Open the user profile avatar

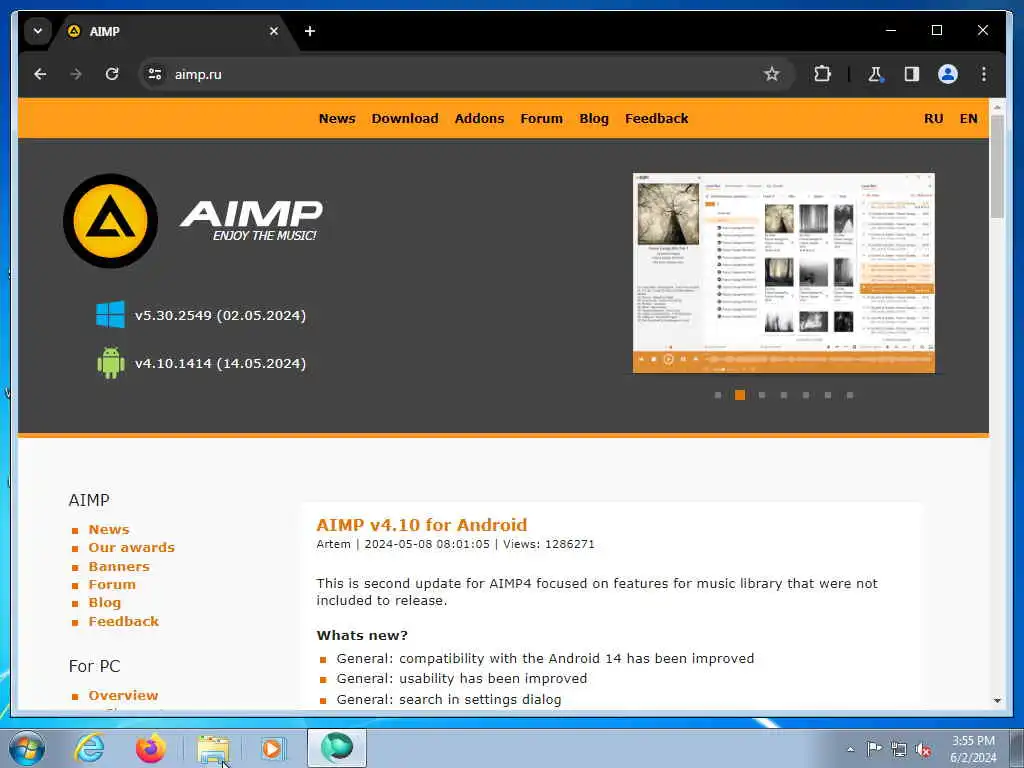click(x=948, y=74)
